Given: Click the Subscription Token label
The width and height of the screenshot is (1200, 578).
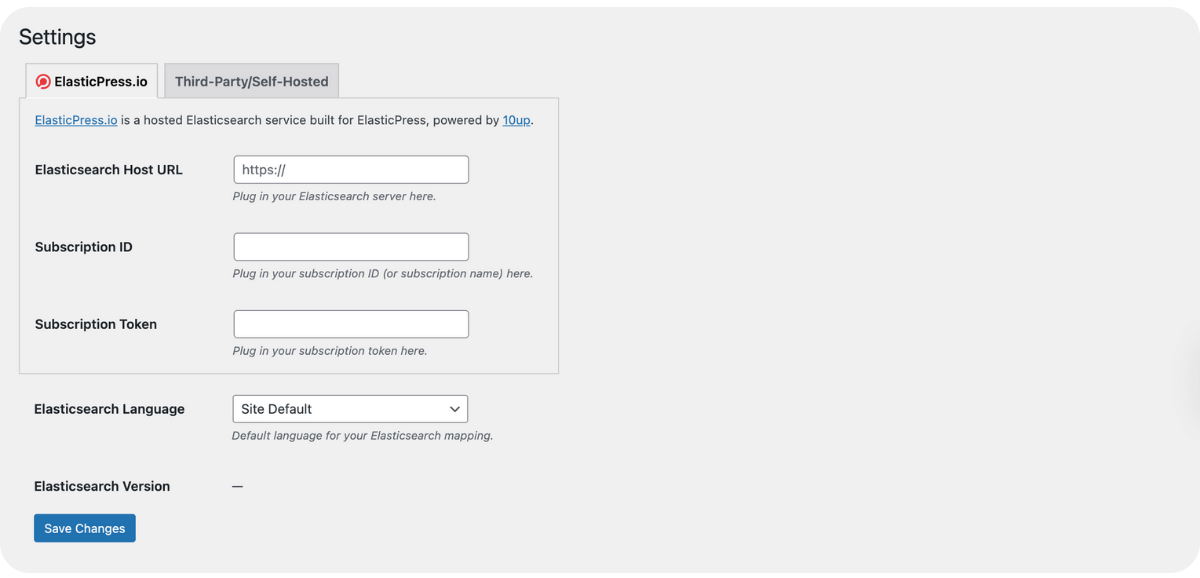Looking at the screenshot, I should click(95, 324).
